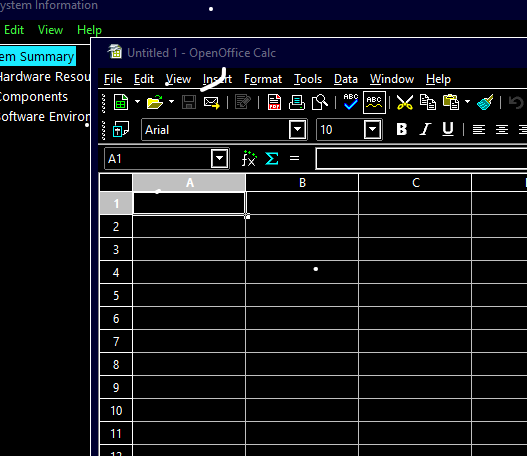Screen dimensions: 527x456
Task: Click the Document as E-mail icon
Action: pyautogui.click(x=212, y=102)
